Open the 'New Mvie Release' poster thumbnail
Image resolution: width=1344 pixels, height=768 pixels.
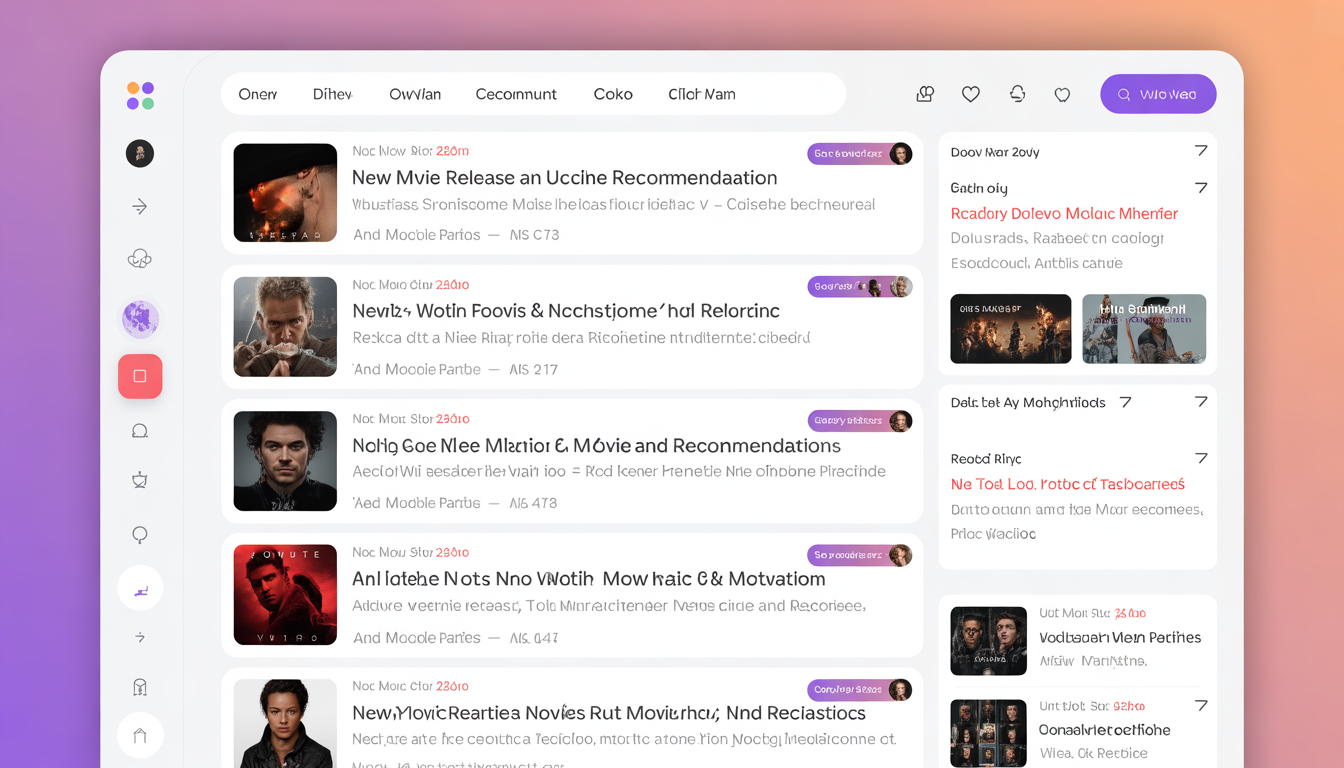[285, 193]
